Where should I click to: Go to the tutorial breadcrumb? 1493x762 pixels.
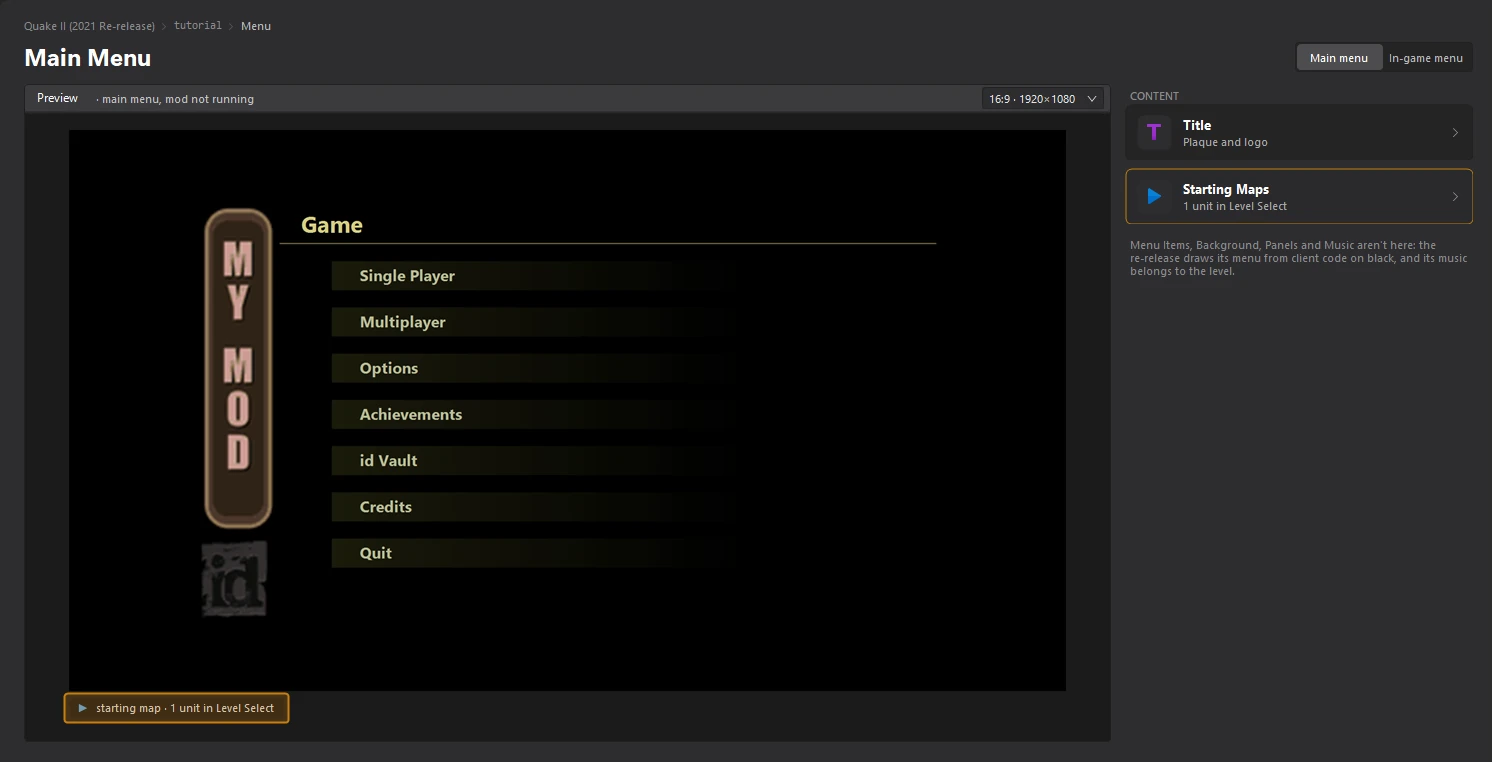pos(198,26)
